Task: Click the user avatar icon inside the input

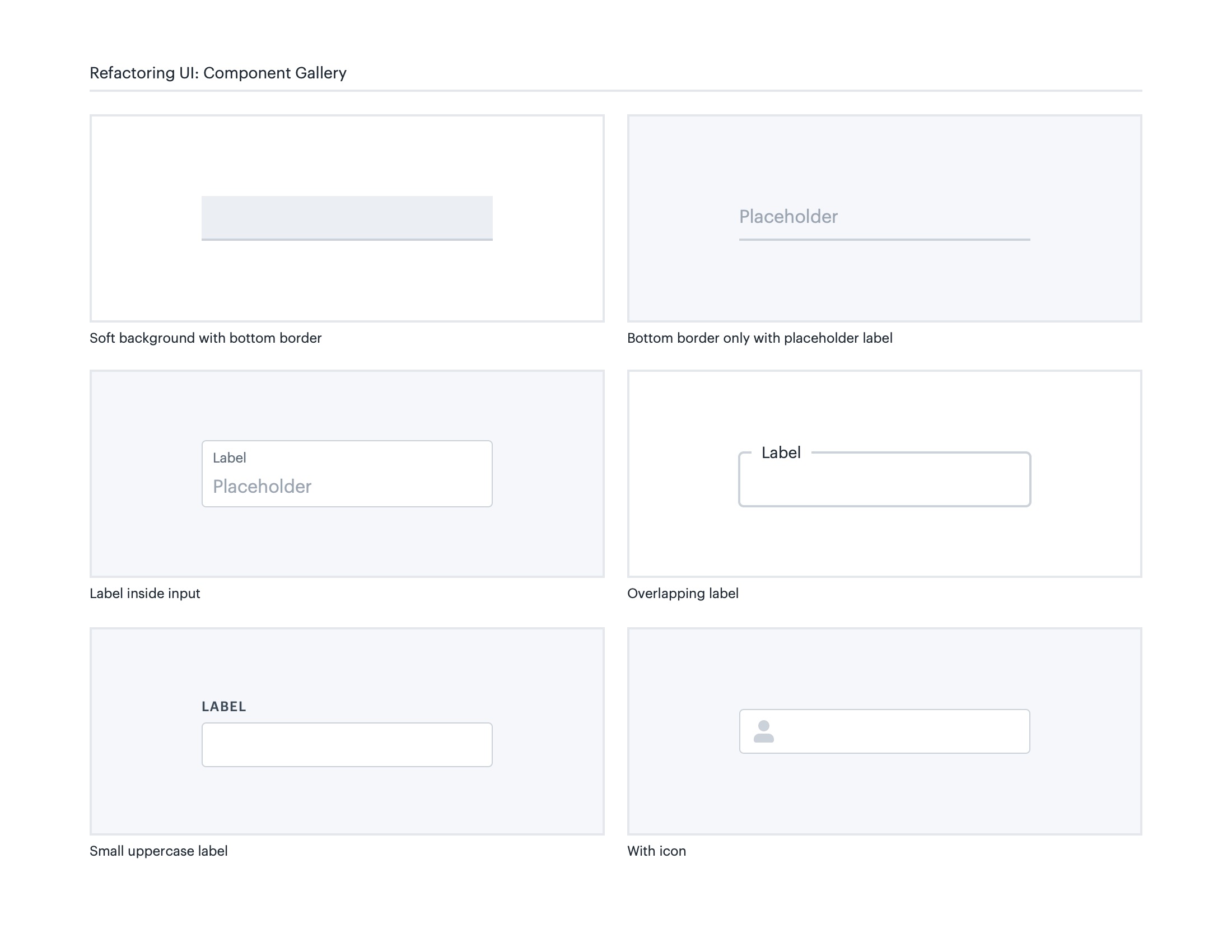Action: (763, 731)
